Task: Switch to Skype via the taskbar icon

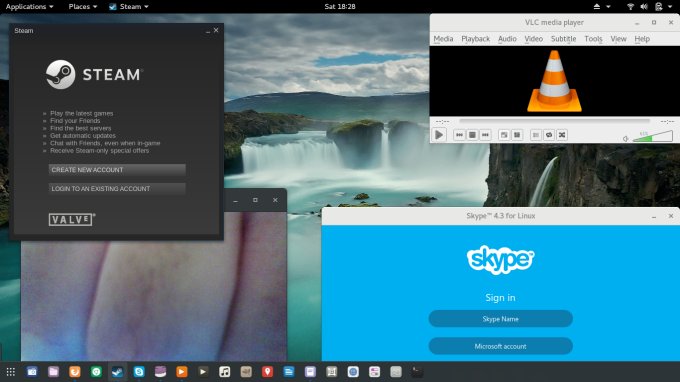Action: point(139,372)
